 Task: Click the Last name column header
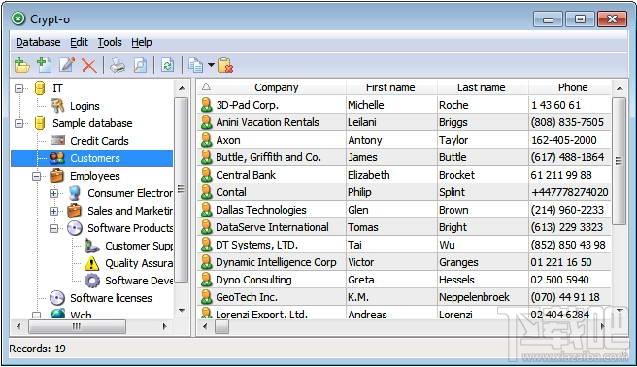(482, 87)
